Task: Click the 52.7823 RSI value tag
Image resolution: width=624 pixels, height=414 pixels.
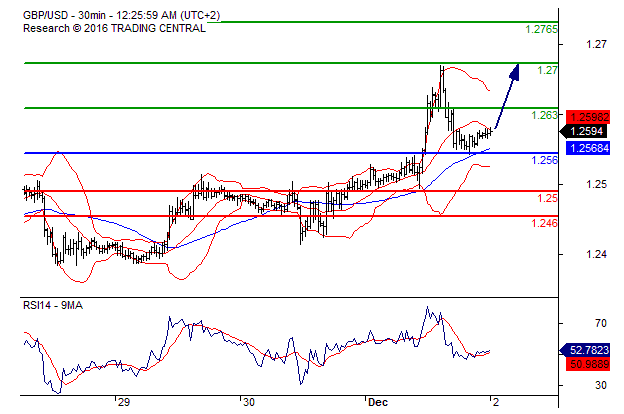Action: point(585,350)
